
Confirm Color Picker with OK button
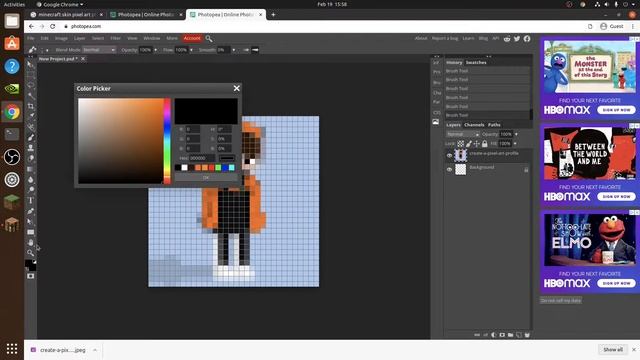(x=206, y=178)
